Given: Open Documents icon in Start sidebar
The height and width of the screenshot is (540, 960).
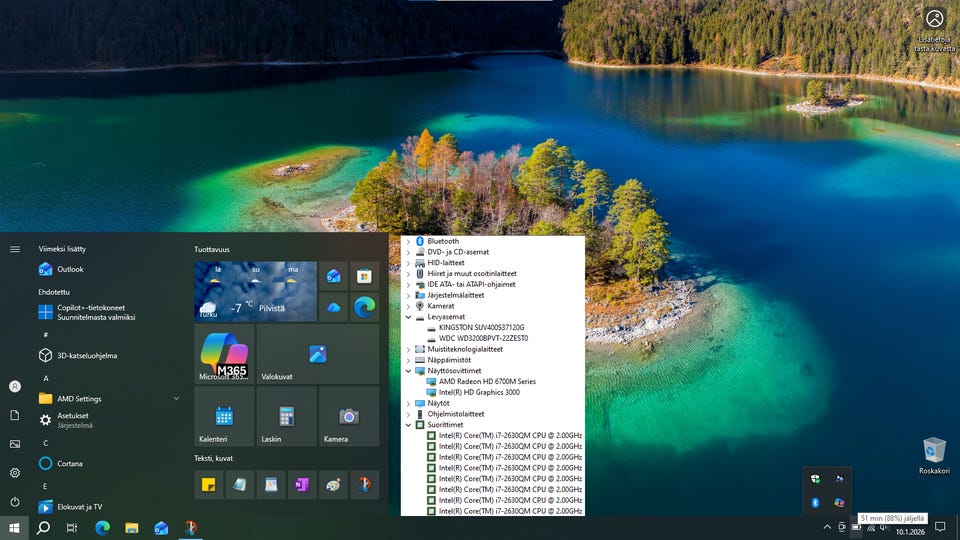Looking at the screenshot, I should [x=15, y=415].
